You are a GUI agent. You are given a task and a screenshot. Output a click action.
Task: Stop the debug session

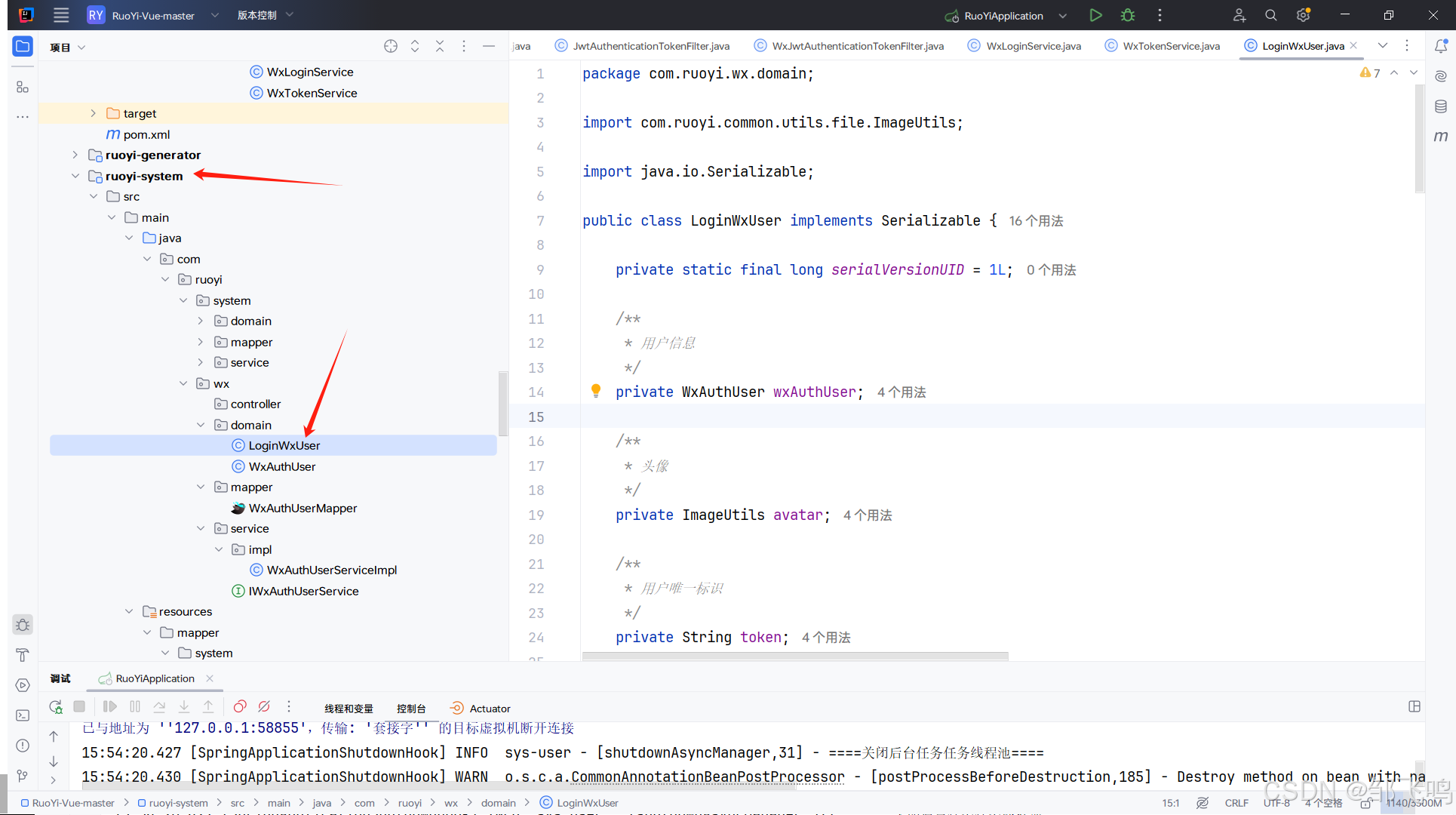[79, 707]
